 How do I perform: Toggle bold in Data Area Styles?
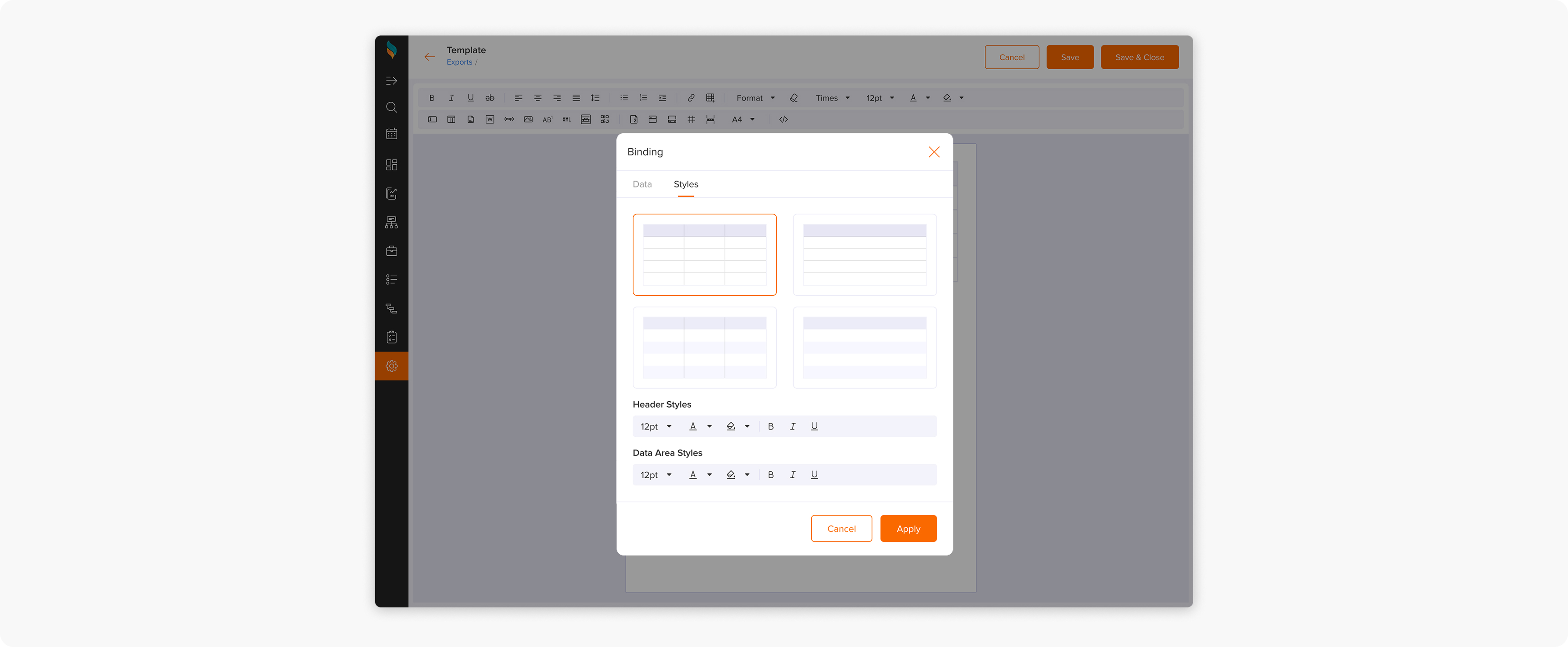pos(771,475)
